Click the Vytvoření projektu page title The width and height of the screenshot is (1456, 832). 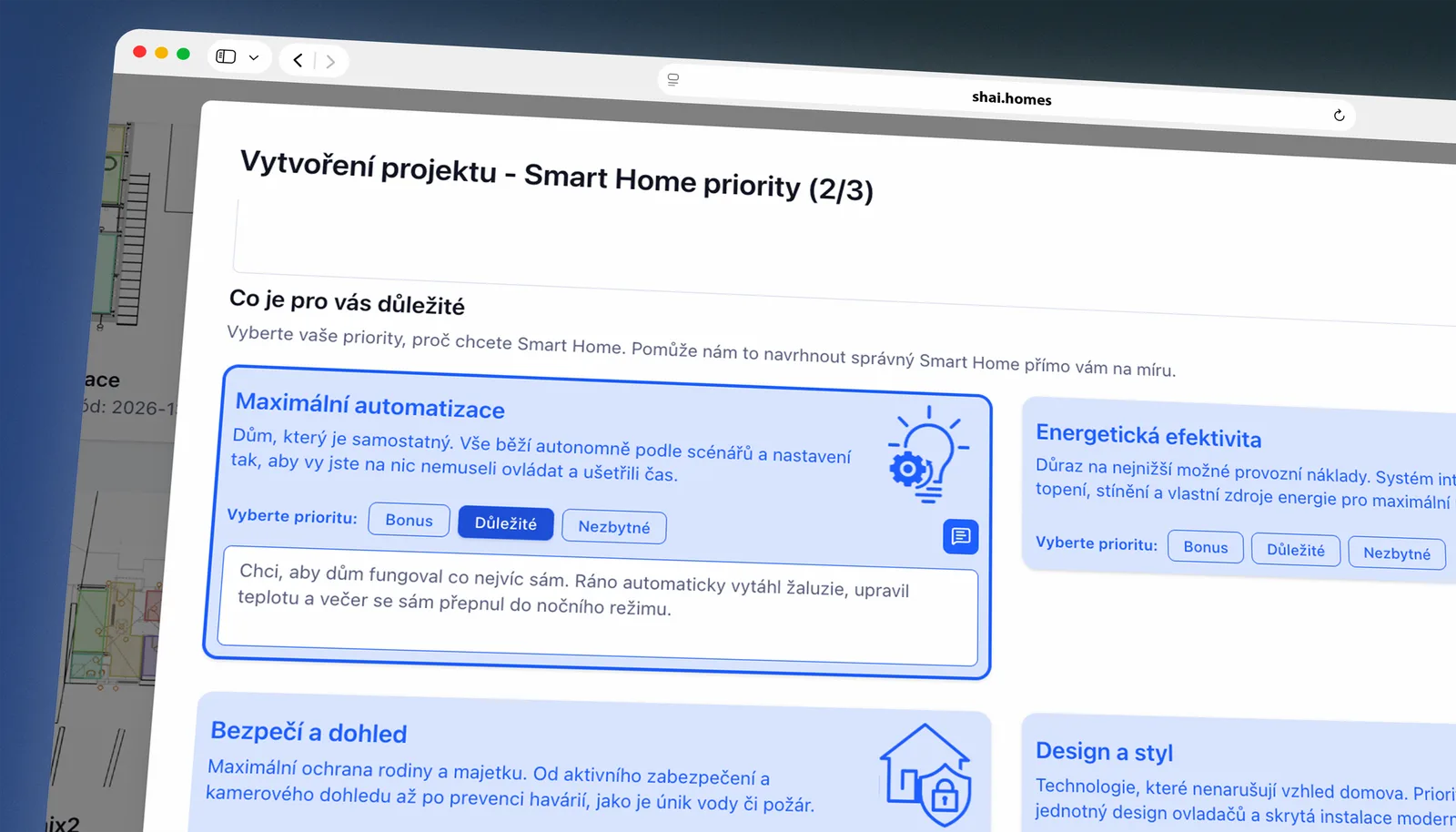[x=556, y=177]
